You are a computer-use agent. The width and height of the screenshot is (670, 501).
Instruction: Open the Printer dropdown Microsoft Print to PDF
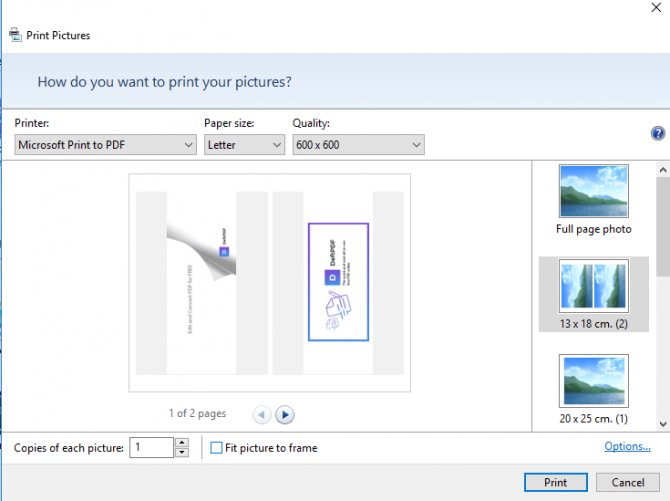point(106,145)
